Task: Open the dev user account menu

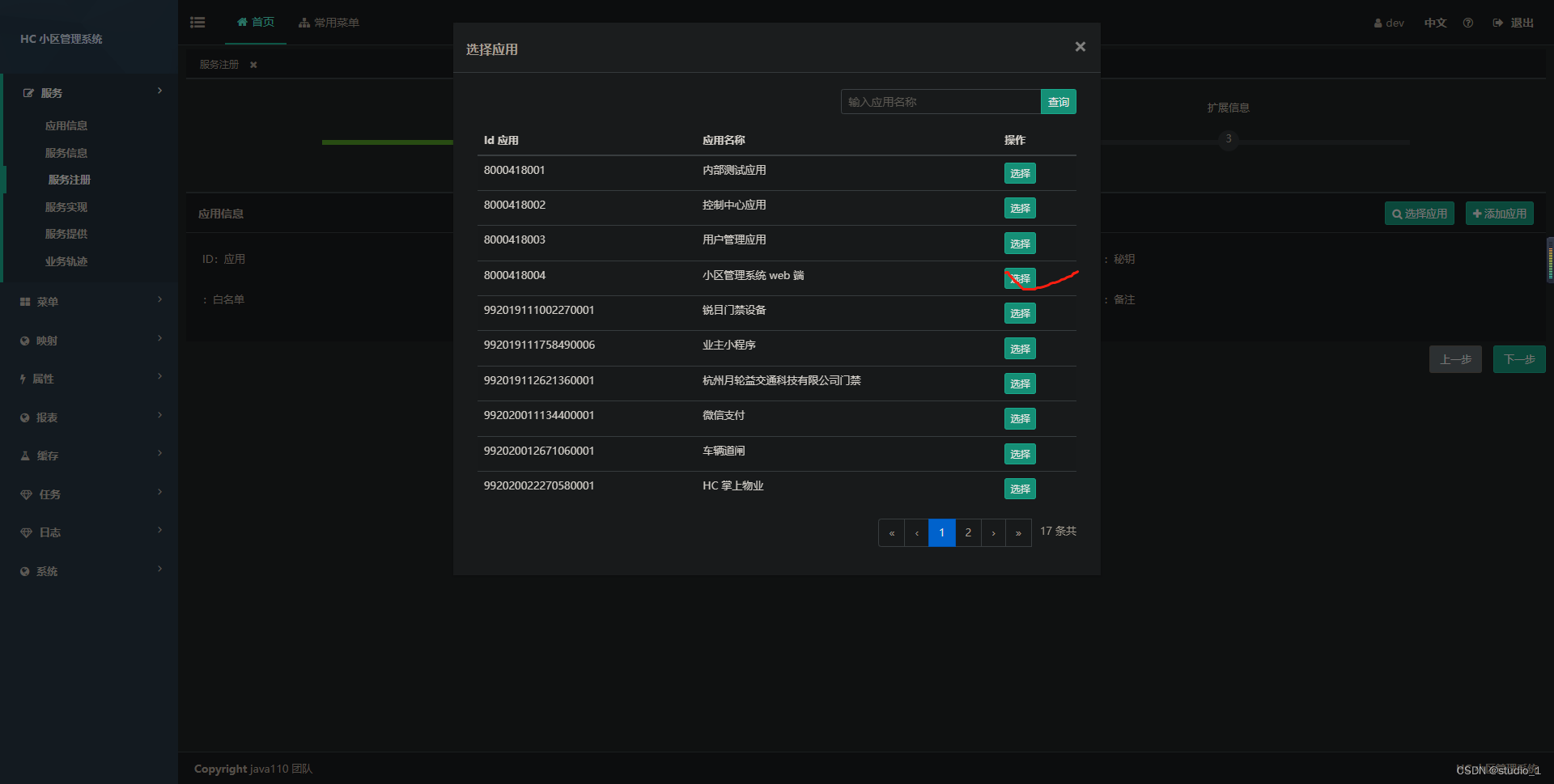Action: [x=1389, y=23]
